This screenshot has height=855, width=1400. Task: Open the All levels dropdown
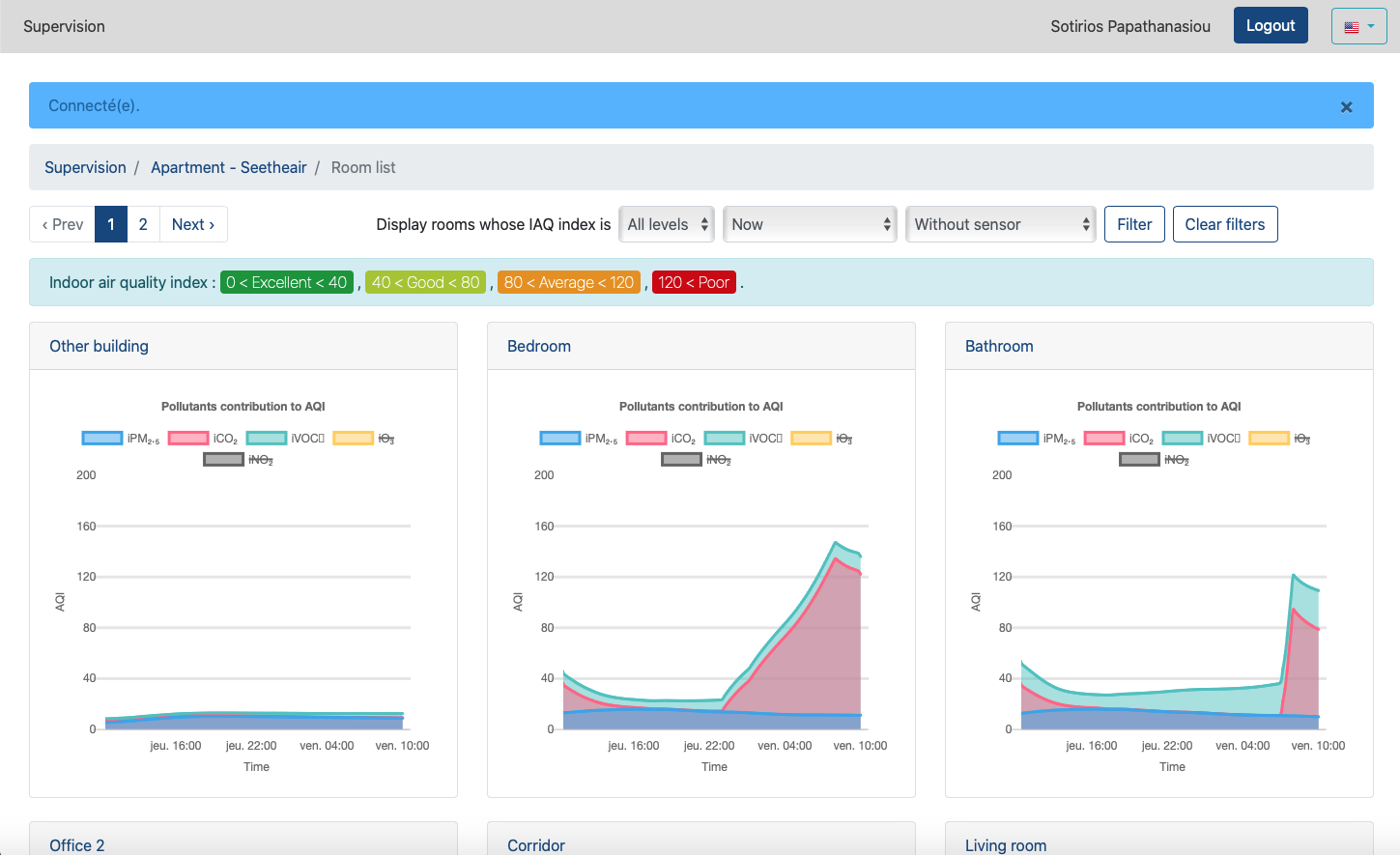pyautogui.click(x=667, y=224)
